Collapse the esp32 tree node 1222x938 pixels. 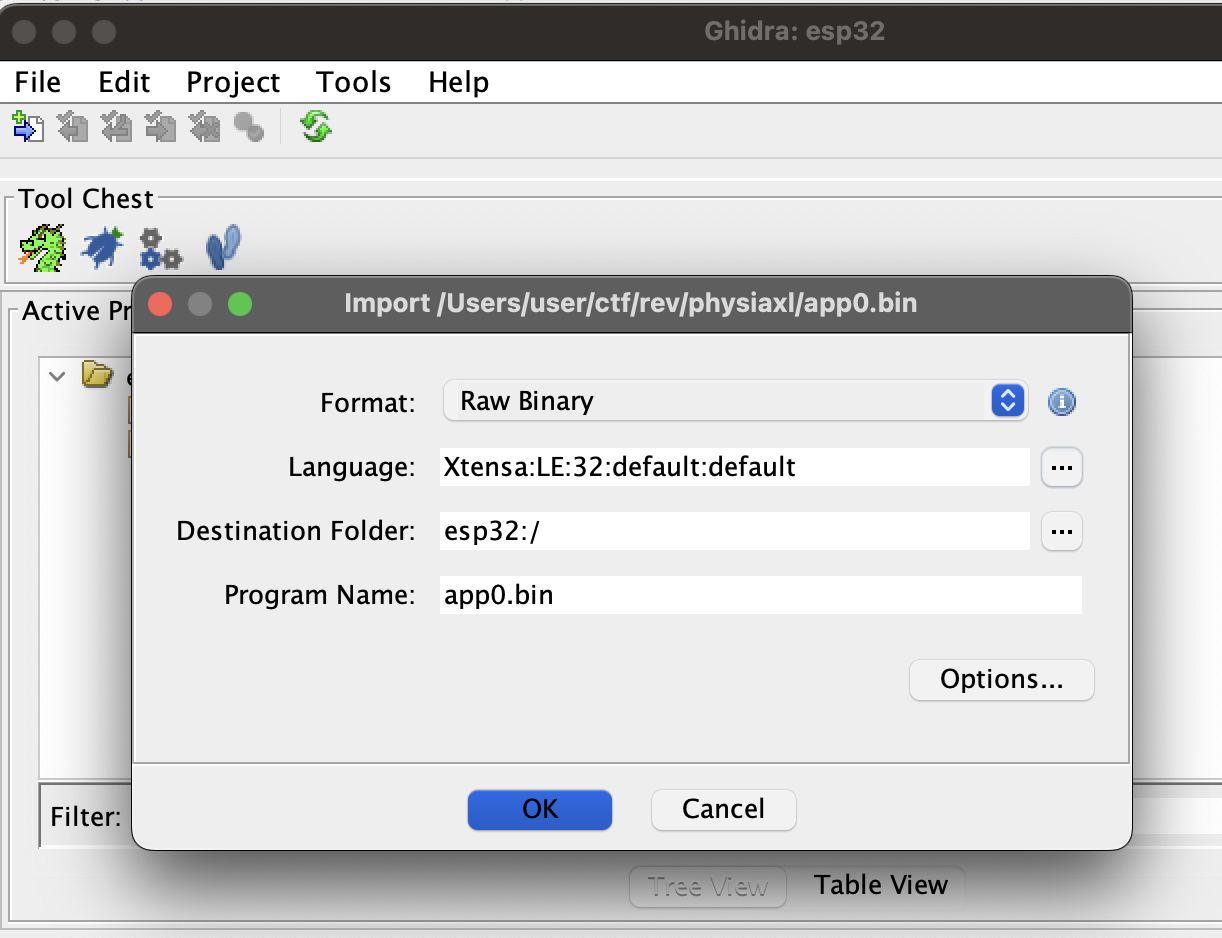pyautogui.click(x=57, y=376)
